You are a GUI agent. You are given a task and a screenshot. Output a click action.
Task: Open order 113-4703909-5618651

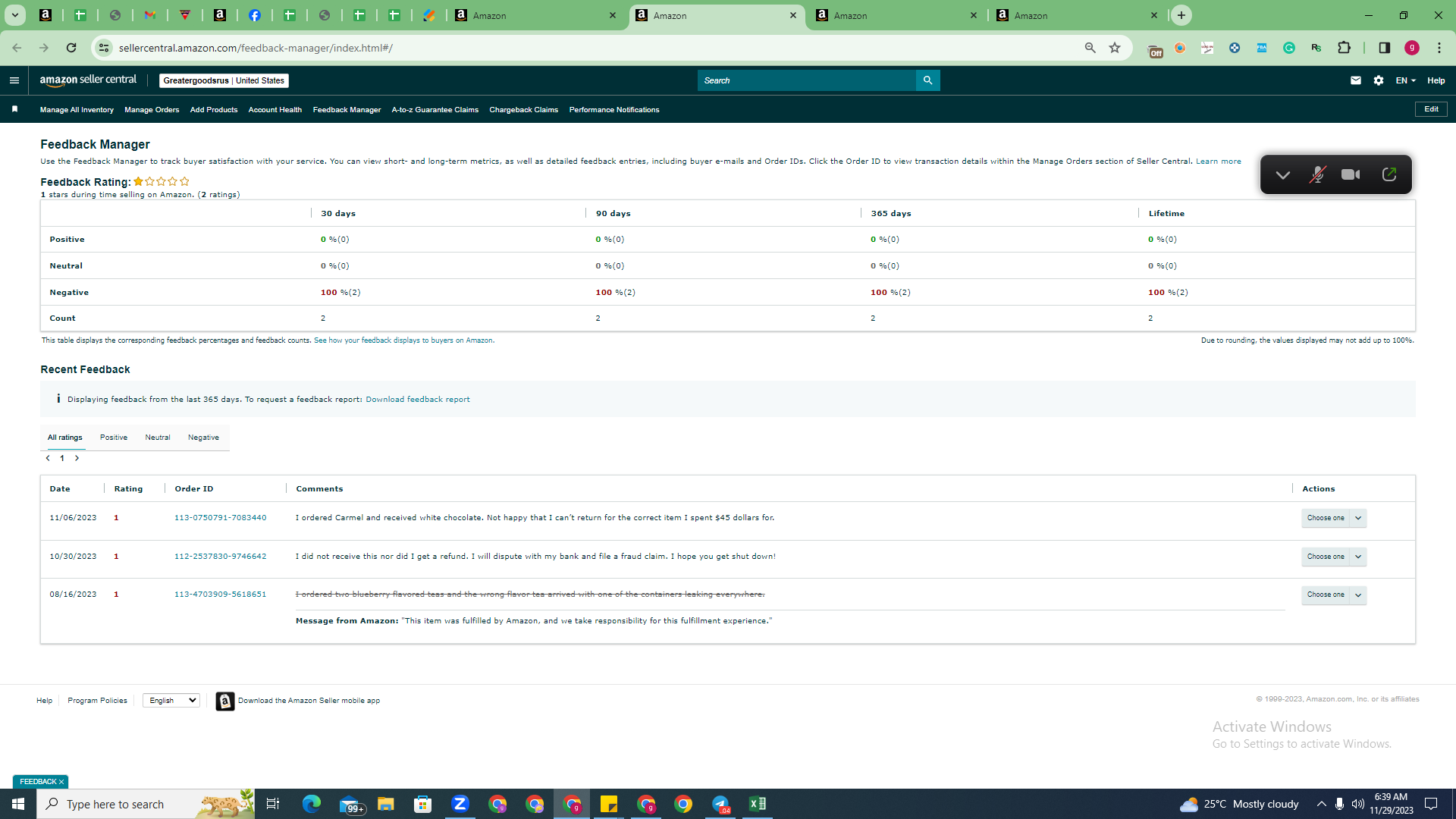point(221,595)
